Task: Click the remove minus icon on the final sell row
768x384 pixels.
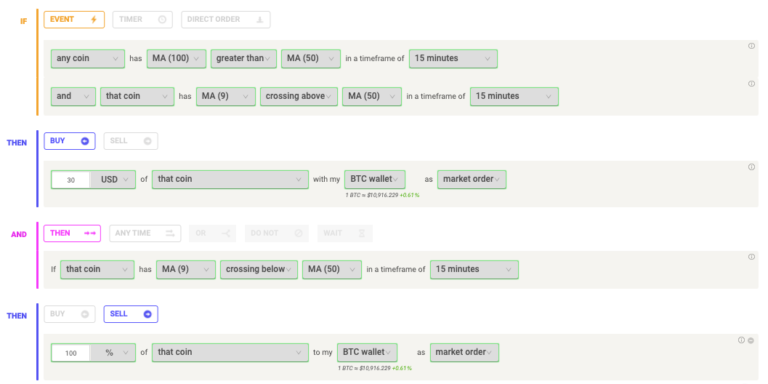Action: coord(750,340)
